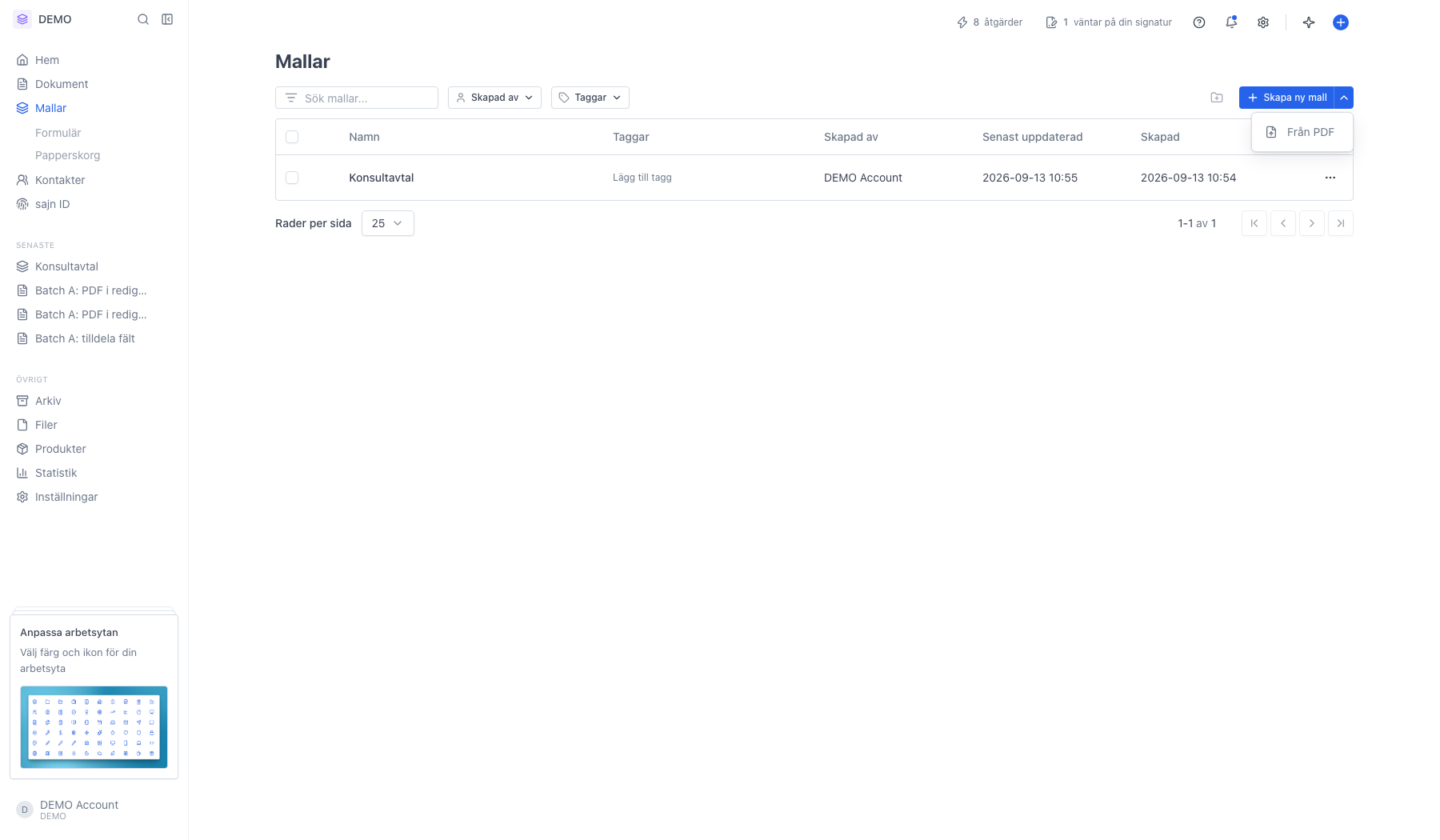Click the search icon in sidebar header
The image size is (1440, 840).
click(143, 19)
